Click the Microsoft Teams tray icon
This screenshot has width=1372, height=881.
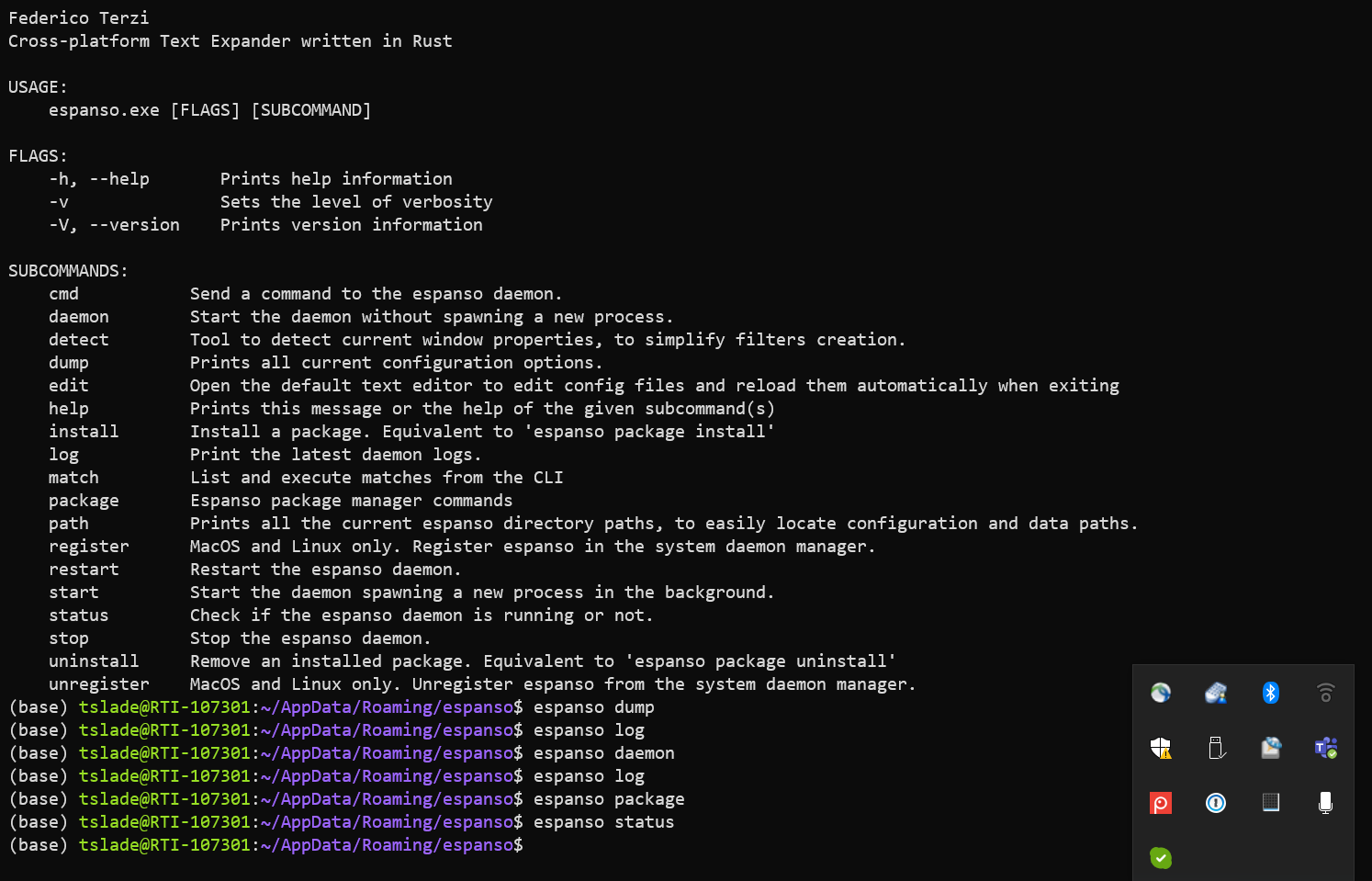(x=1326, y=748)
